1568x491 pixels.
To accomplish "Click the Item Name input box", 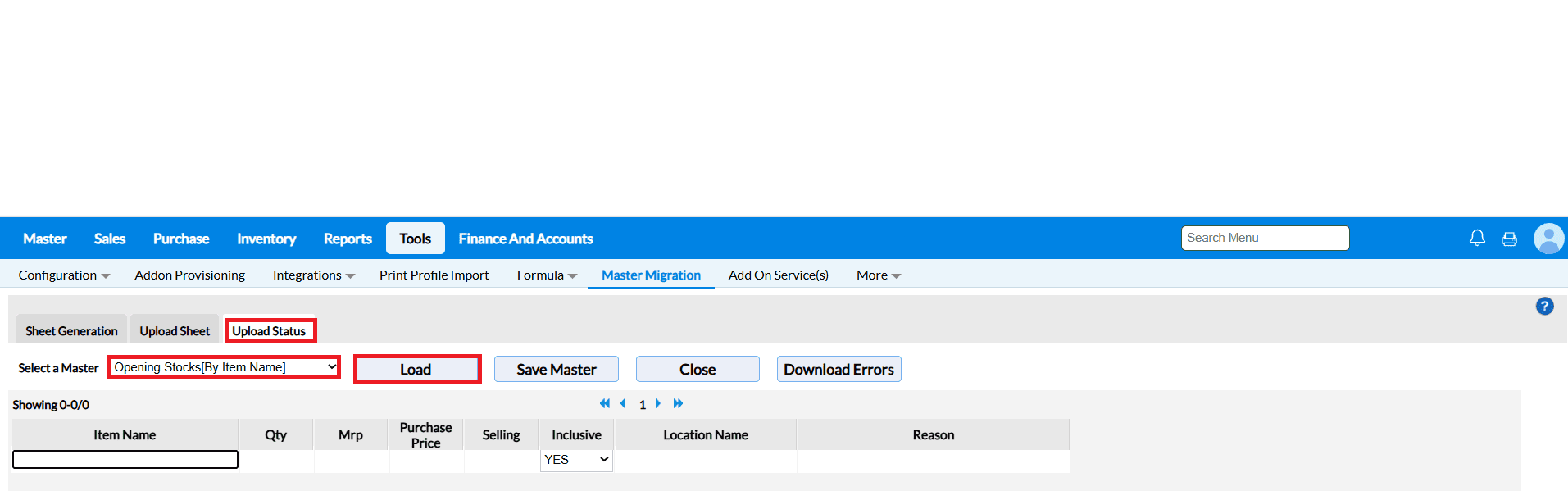I will pos(125,460).
